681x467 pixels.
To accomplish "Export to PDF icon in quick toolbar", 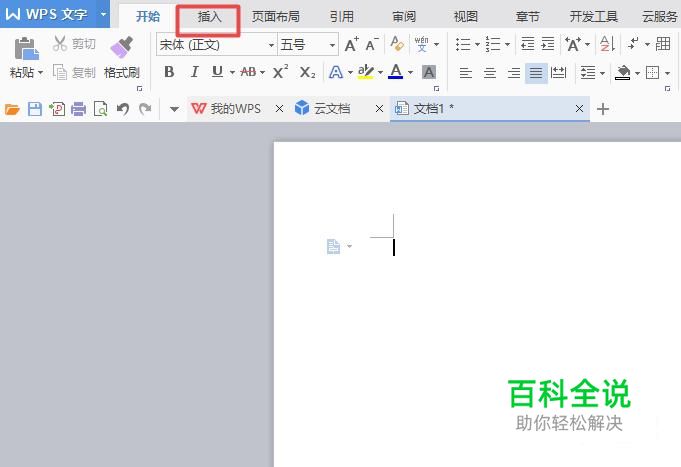I will pos(57,109).
